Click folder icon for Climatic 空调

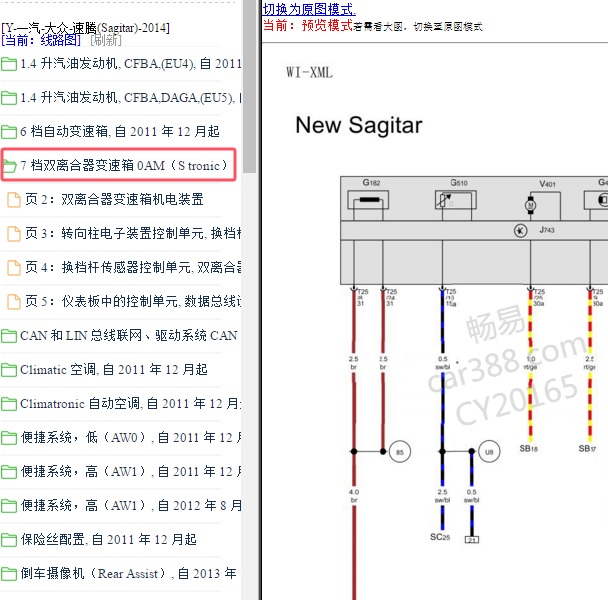[9, 370]
